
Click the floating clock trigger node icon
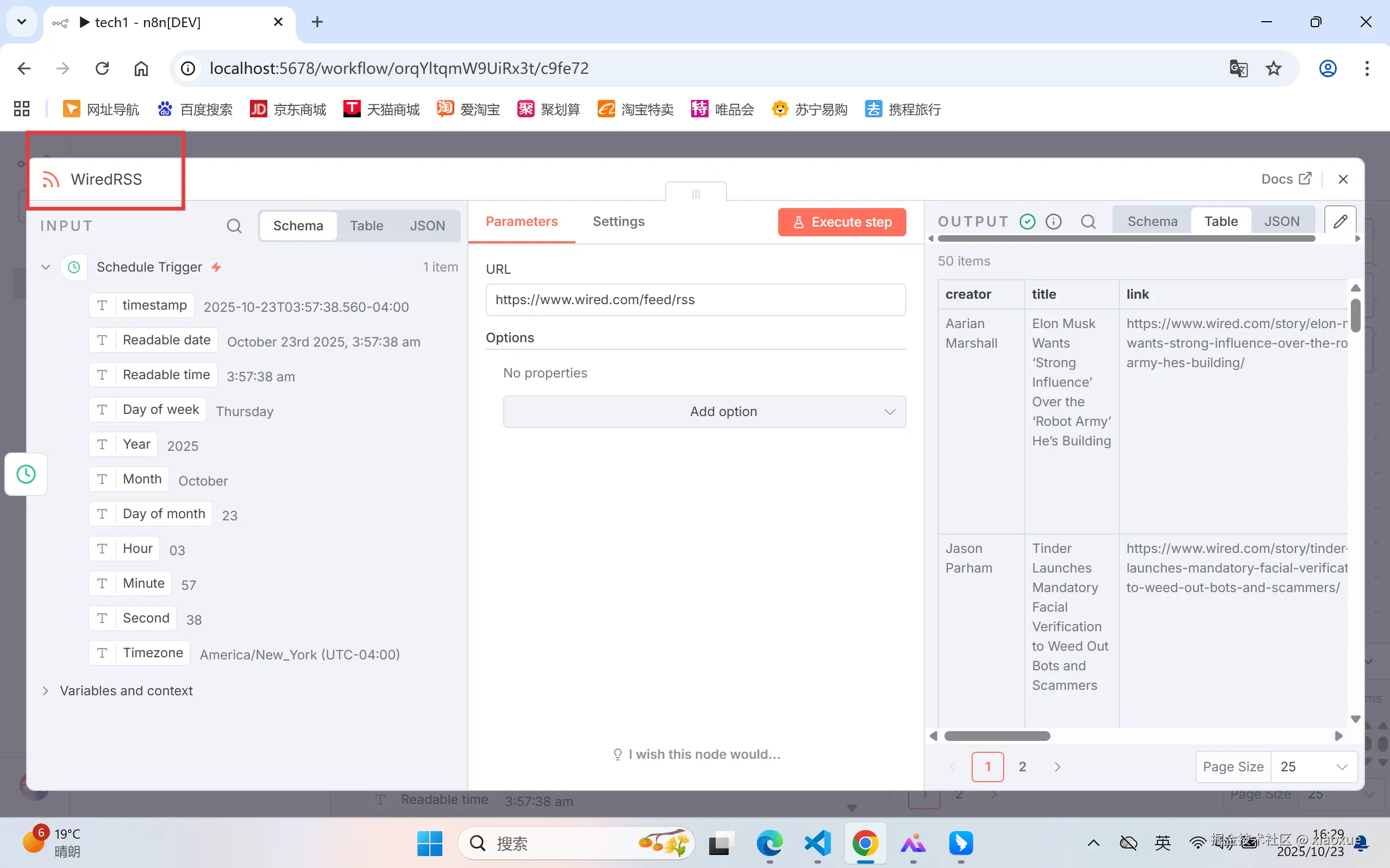(26, 474)
